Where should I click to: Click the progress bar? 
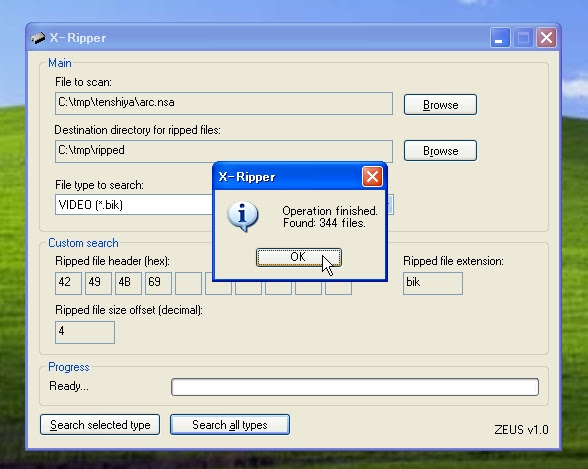click(x=355, y=387)
